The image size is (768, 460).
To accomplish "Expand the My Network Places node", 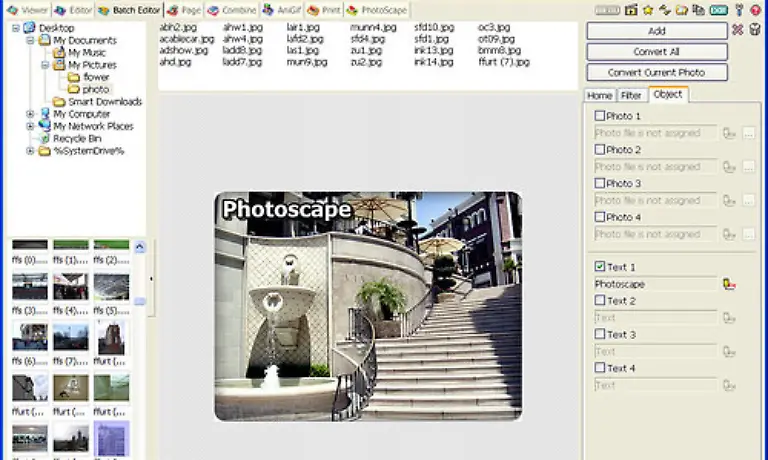I will tap(30, 126).
